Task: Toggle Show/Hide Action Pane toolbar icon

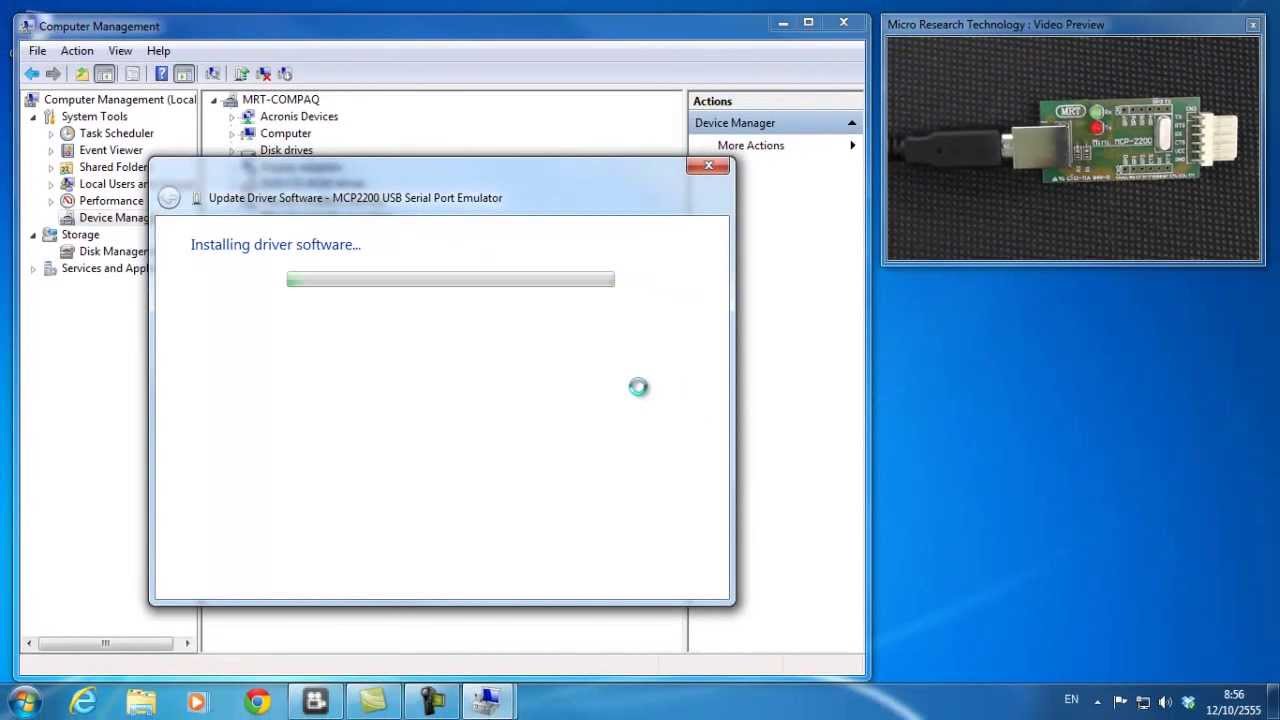Action: pyautogui.click(x=184, y=74)
